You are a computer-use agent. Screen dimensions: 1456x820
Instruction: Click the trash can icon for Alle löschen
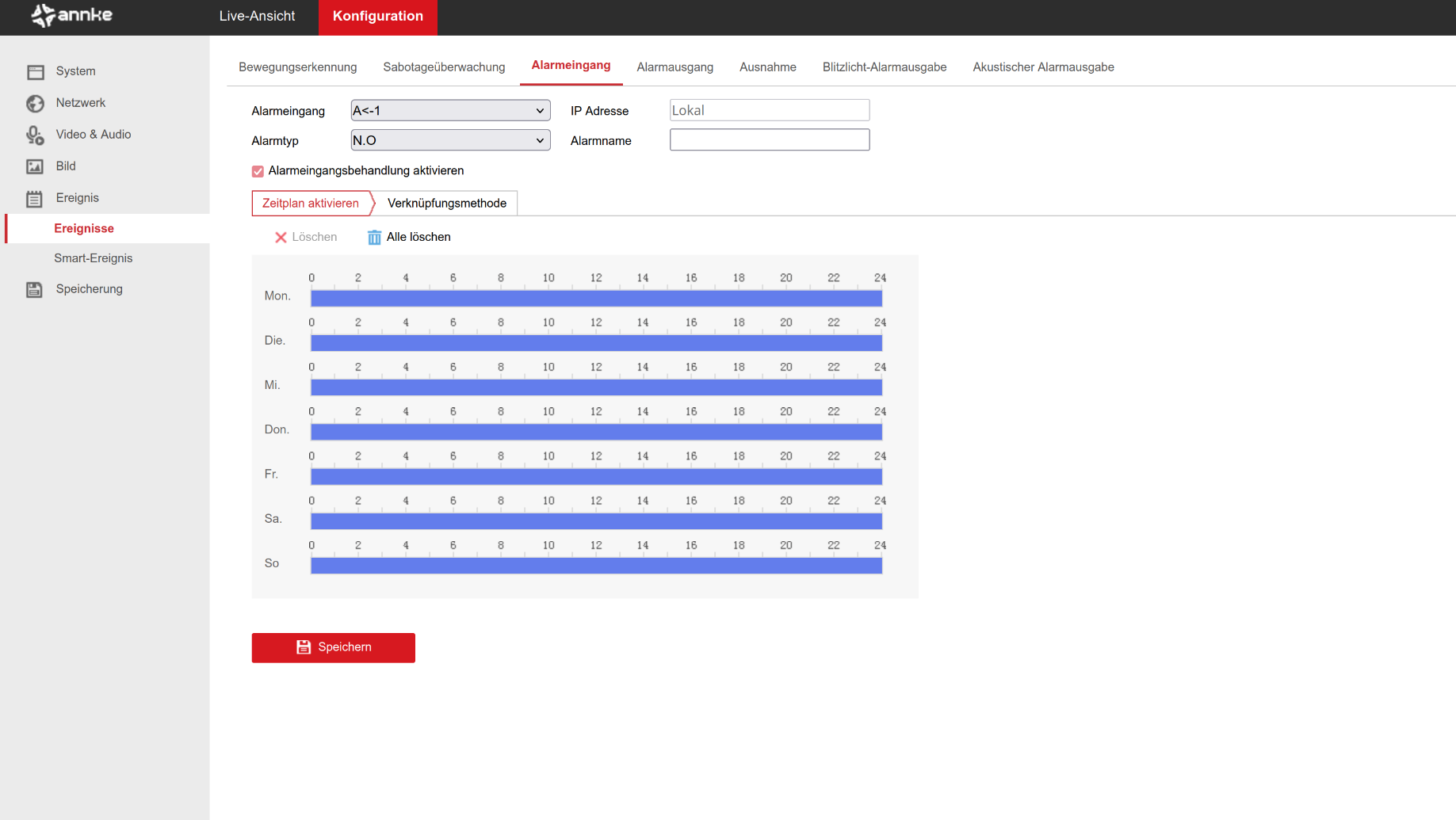point(374,238)
